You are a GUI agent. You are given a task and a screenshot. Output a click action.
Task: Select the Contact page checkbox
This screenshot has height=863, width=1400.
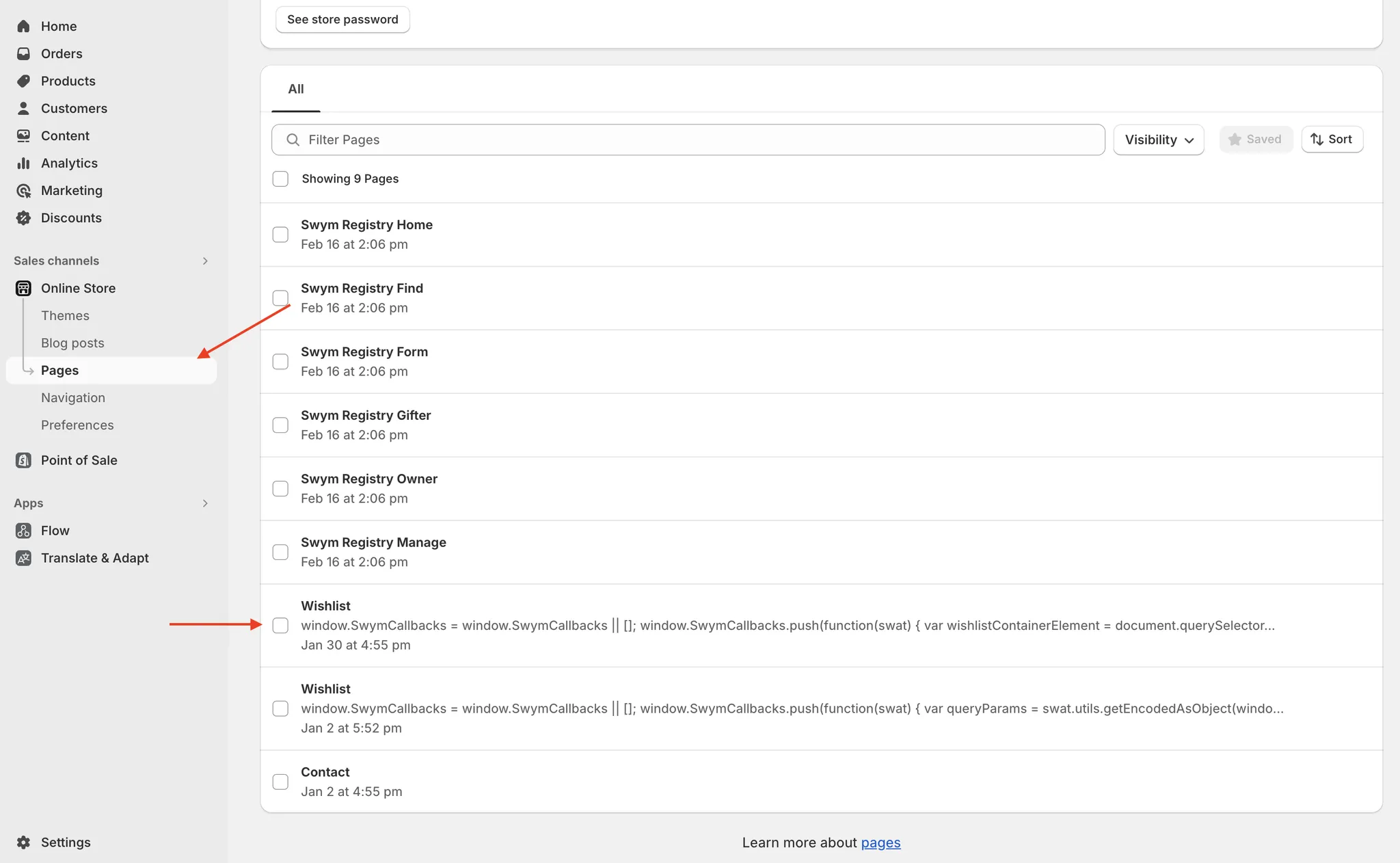(280, 782)
